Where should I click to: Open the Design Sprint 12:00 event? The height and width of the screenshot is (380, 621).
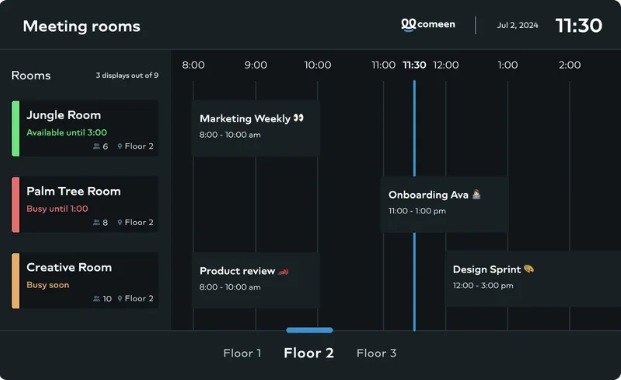tap(533, 279)
